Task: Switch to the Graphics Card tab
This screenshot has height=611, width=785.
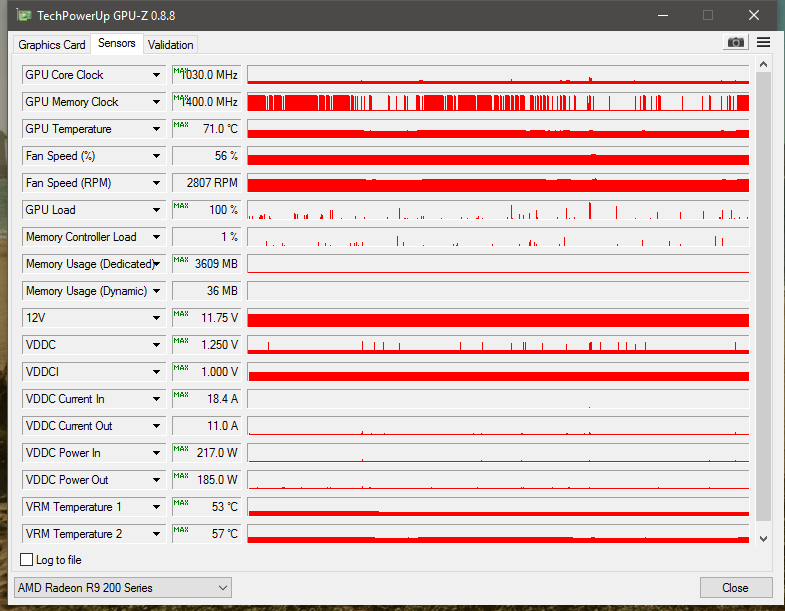Action: click(52, 45)
